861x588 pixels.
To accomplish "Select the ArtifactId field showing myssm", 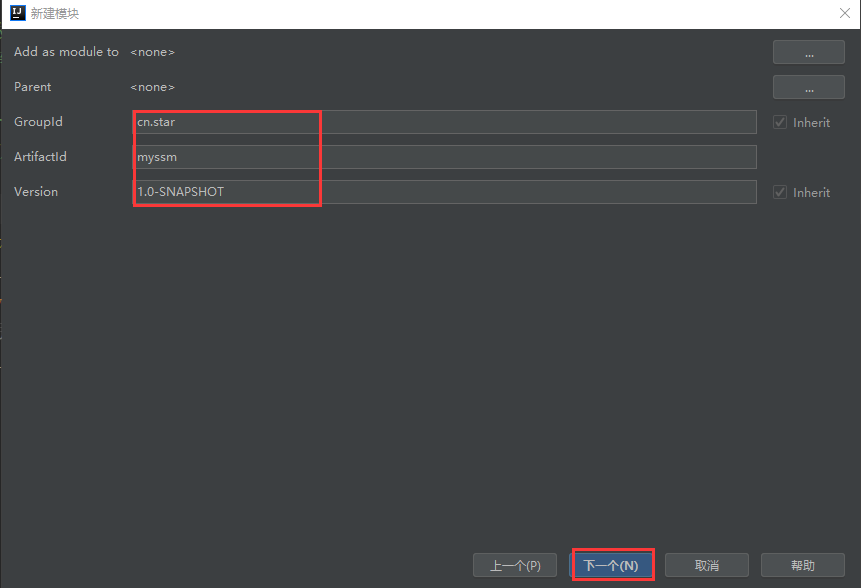I will (x=300, y=156).
